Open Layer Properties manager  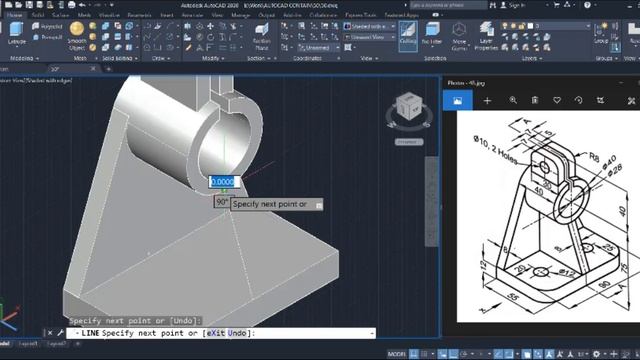[x=486, y=37]
